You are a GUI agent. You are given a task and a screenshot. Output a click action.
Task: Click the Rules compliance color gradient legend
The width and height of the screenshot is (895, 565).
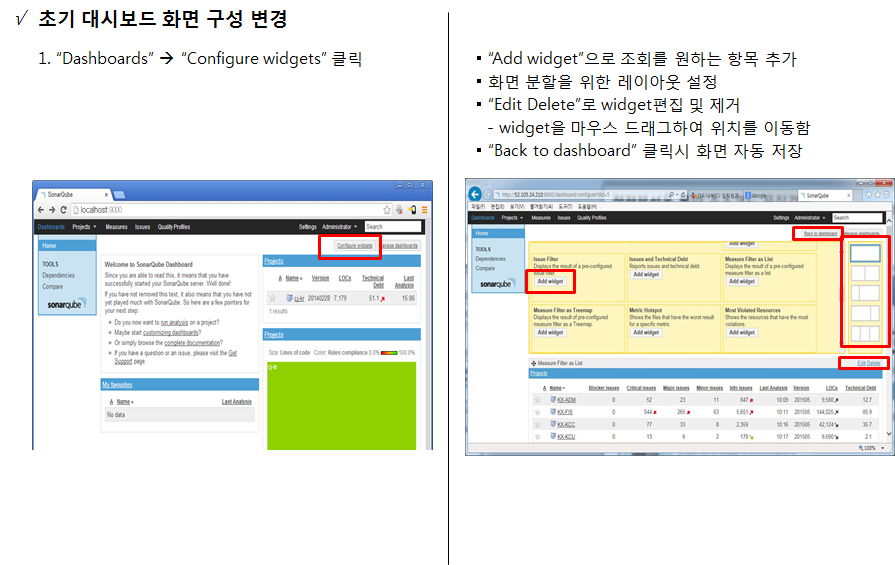tap(389, 353)
